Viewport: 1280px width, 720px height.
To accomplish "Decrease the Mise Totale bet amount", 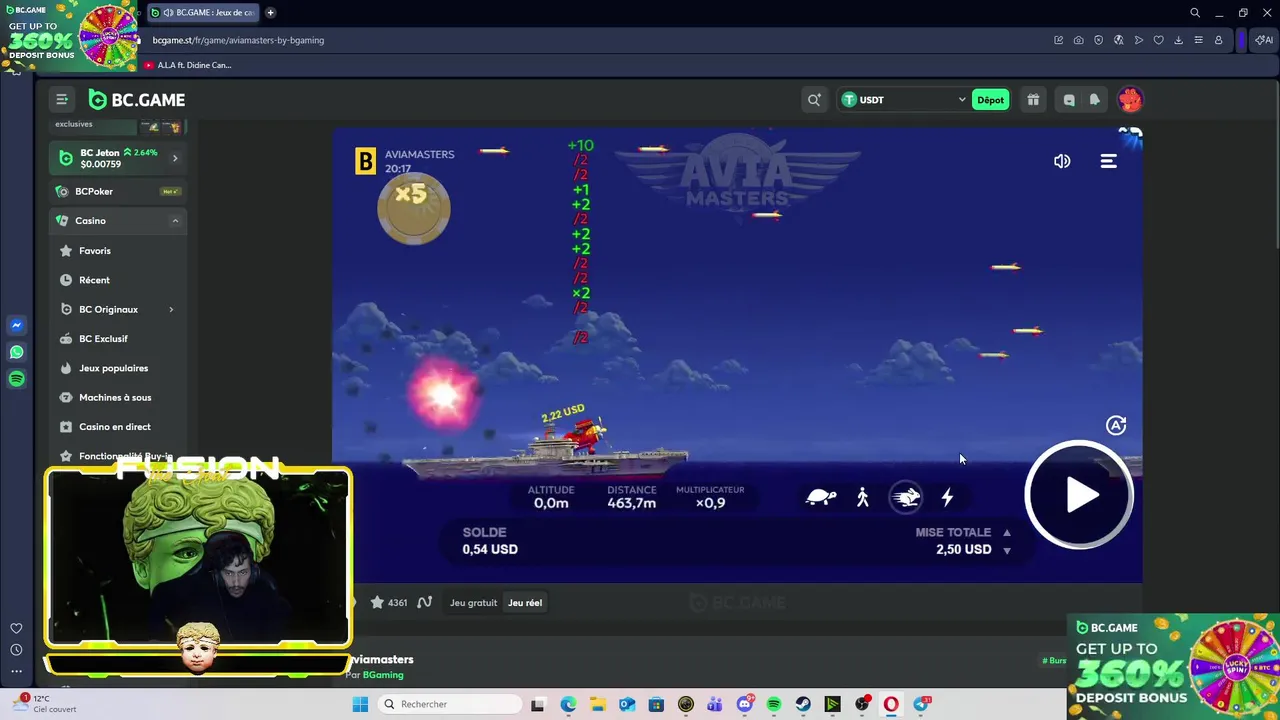I will [1007, 550].
